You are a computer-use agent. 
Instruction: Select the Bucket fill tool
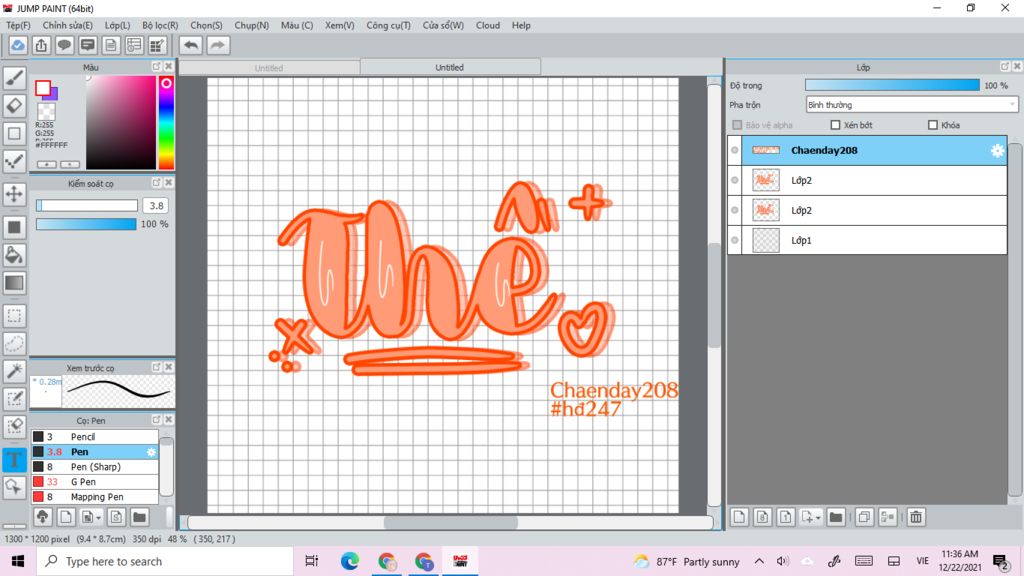[x=14, y=255]
